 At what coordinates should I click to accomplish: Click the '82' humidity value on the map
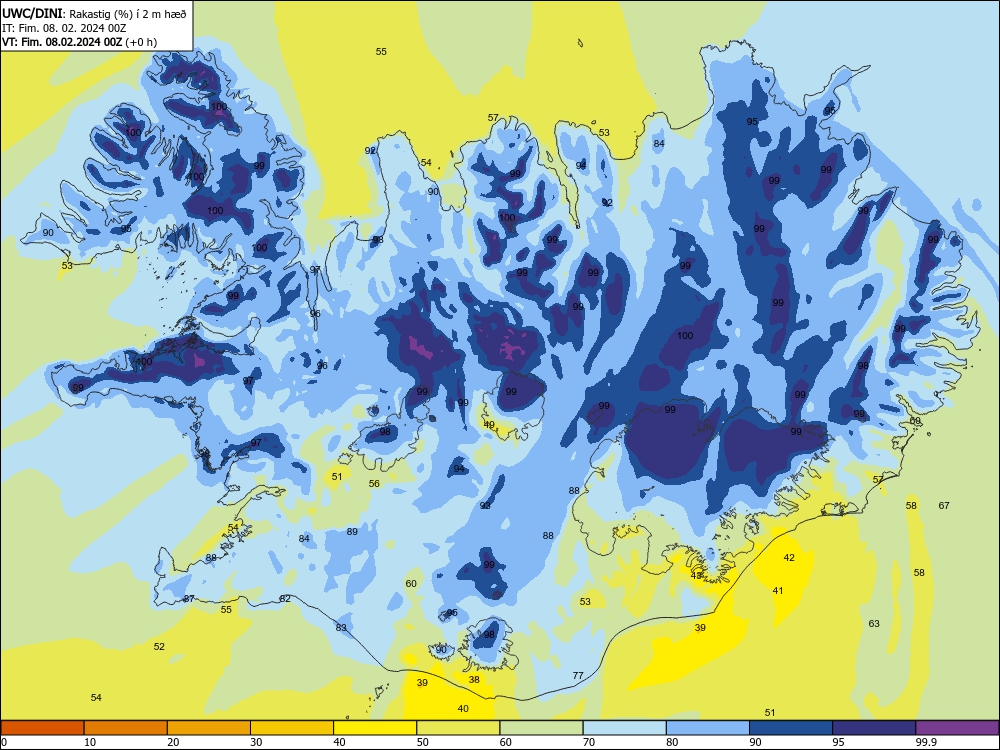tap(285, 599)
